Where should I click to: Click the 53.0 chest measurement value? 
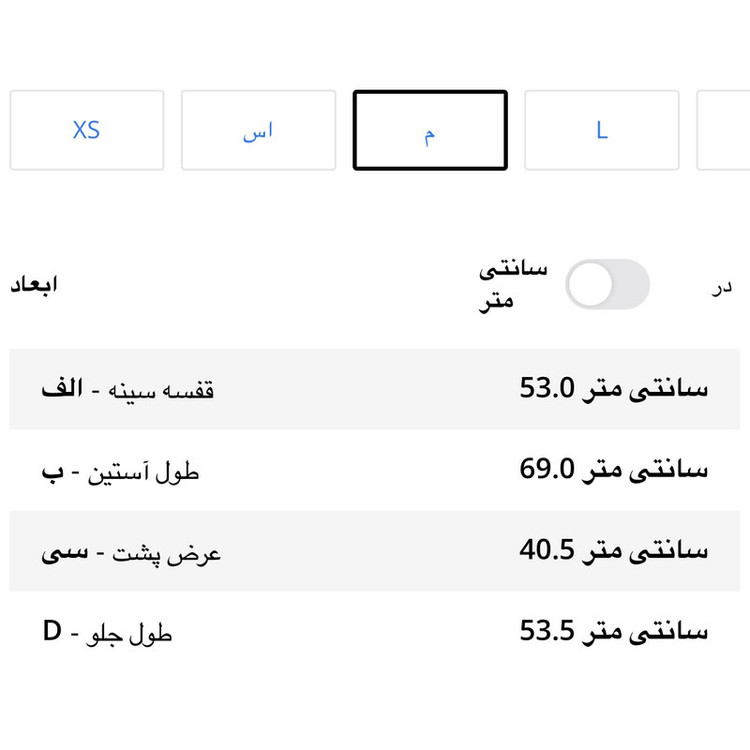[x=613, y=388]
